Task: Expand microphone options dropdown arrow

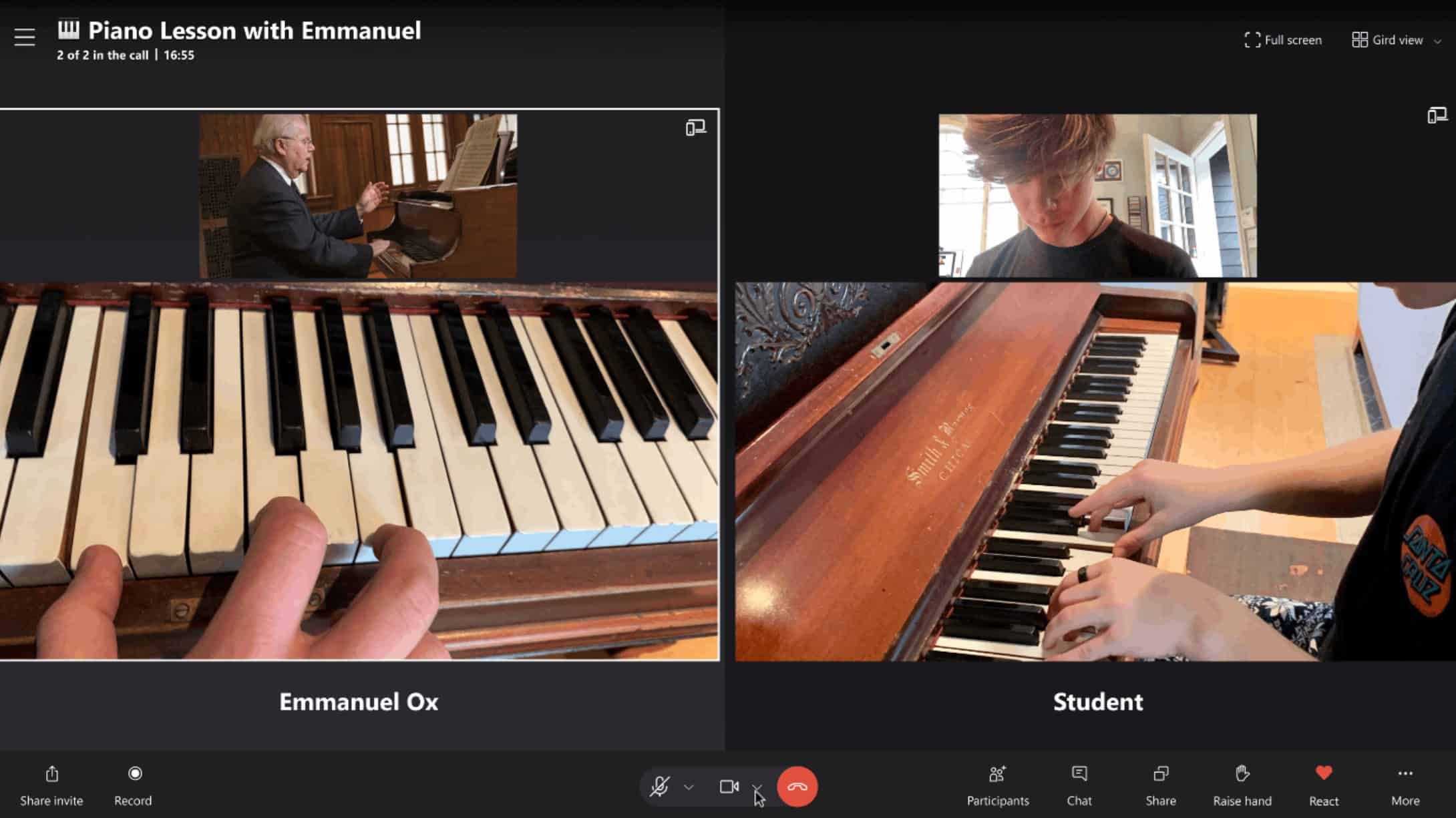Action: (x=688, y=787)
